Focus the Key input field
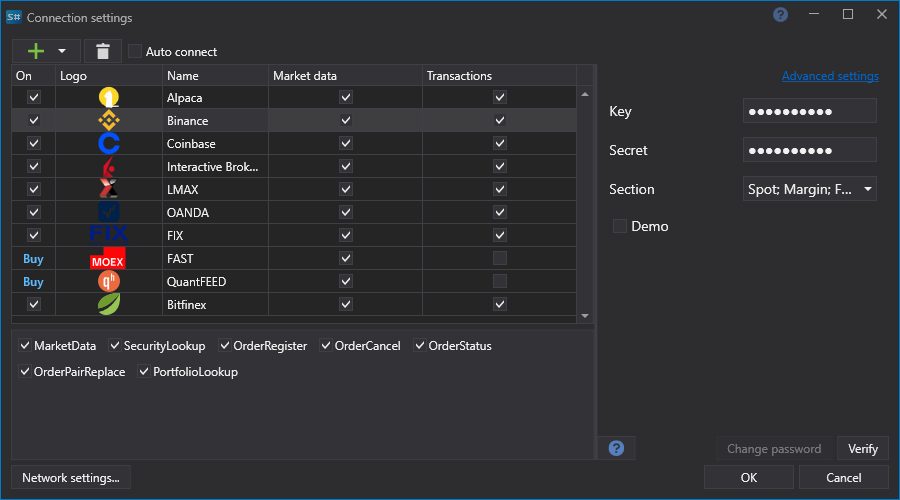Viewport: 900px width, 500px height. [809, 111]
